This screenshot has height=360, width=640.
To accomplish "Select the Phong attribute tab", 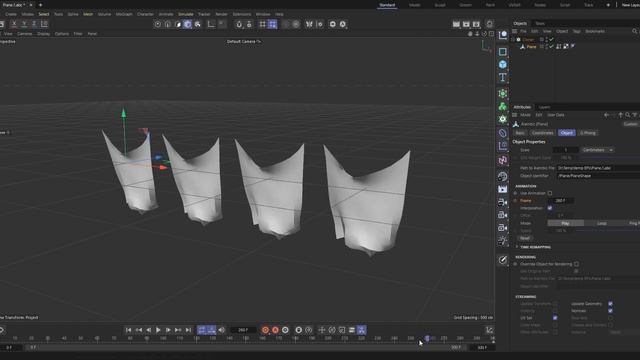I will 588,133.
